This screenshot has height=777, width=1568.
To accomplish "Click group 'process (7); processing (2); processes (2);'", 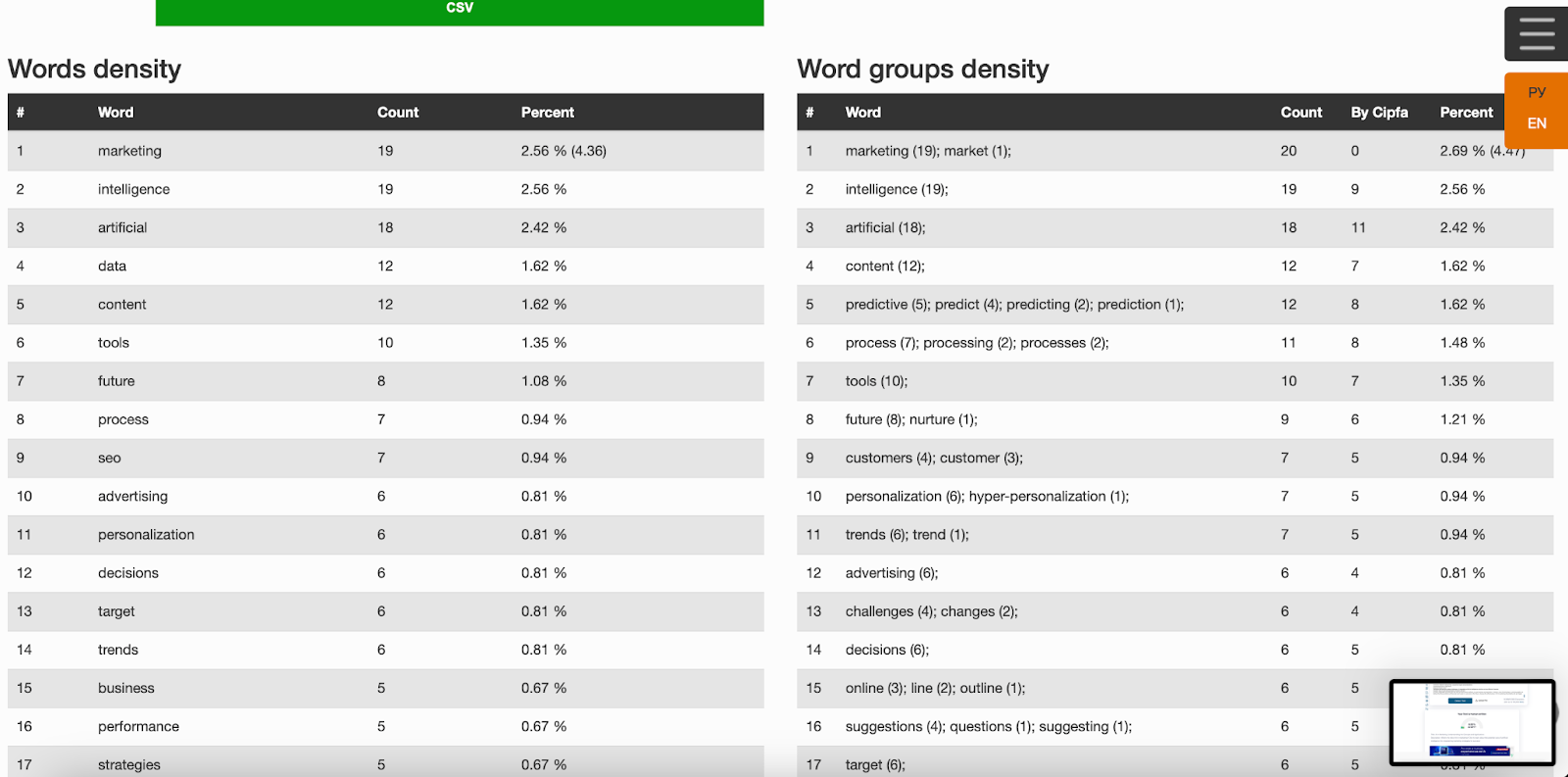I will point(977,343).
